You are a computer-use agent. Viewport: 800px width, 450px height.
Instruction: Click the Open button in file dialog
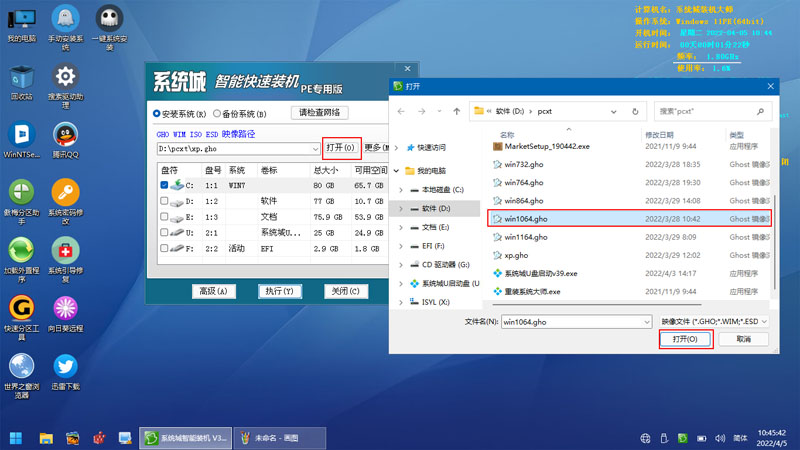pos(685,339)
